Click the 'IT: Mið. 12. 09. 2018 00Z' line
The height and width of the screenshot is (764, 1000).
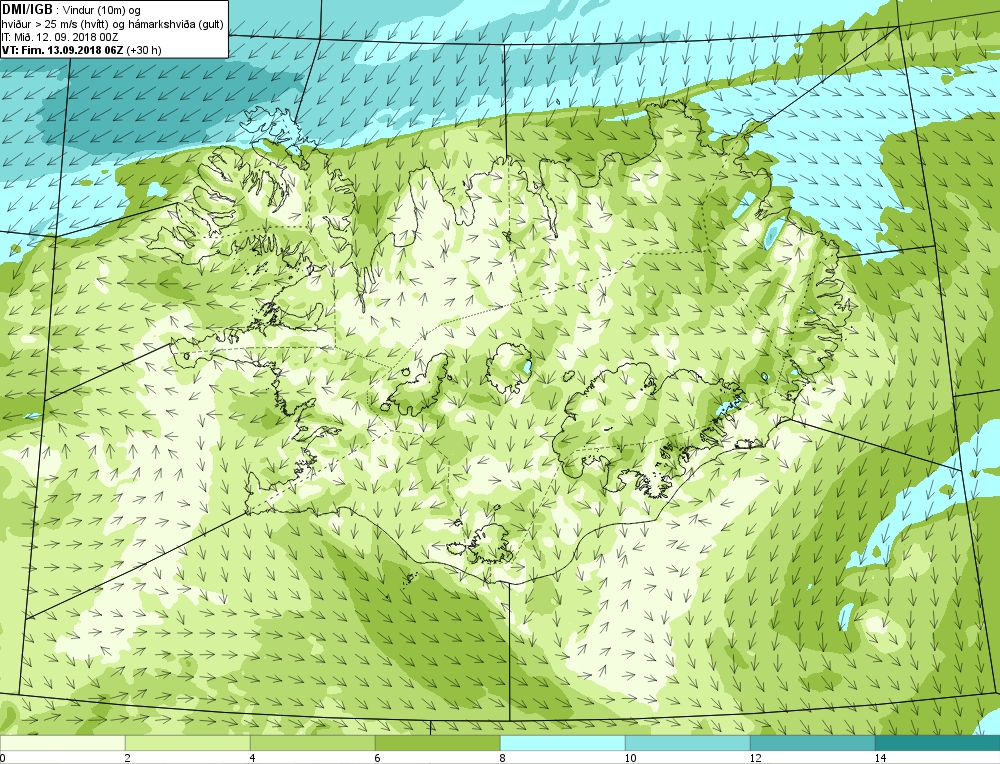click(59, 37)
